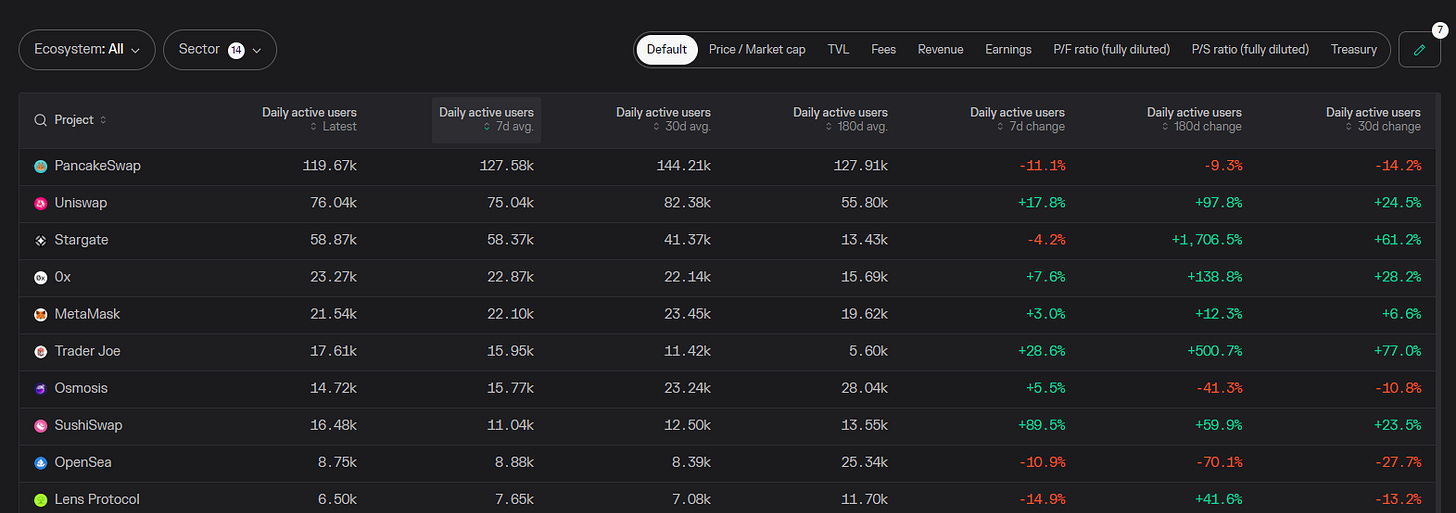Open the Trader Joe project link
Screen dimensions: 1456x513
click(88, 351)
